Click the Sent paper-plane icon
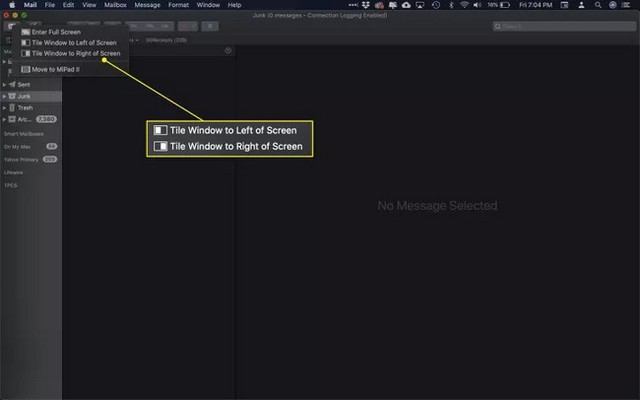Screen dimensions: 640x400 point(12,84)
